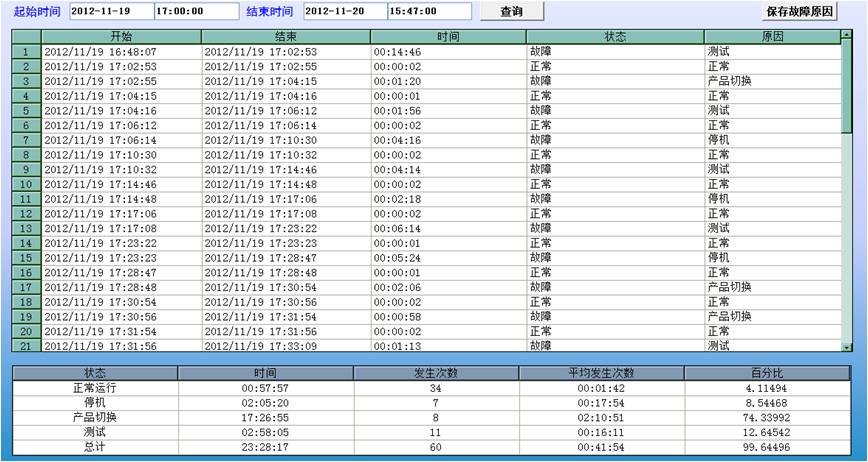Click the 查询 query button

[511, 11]
